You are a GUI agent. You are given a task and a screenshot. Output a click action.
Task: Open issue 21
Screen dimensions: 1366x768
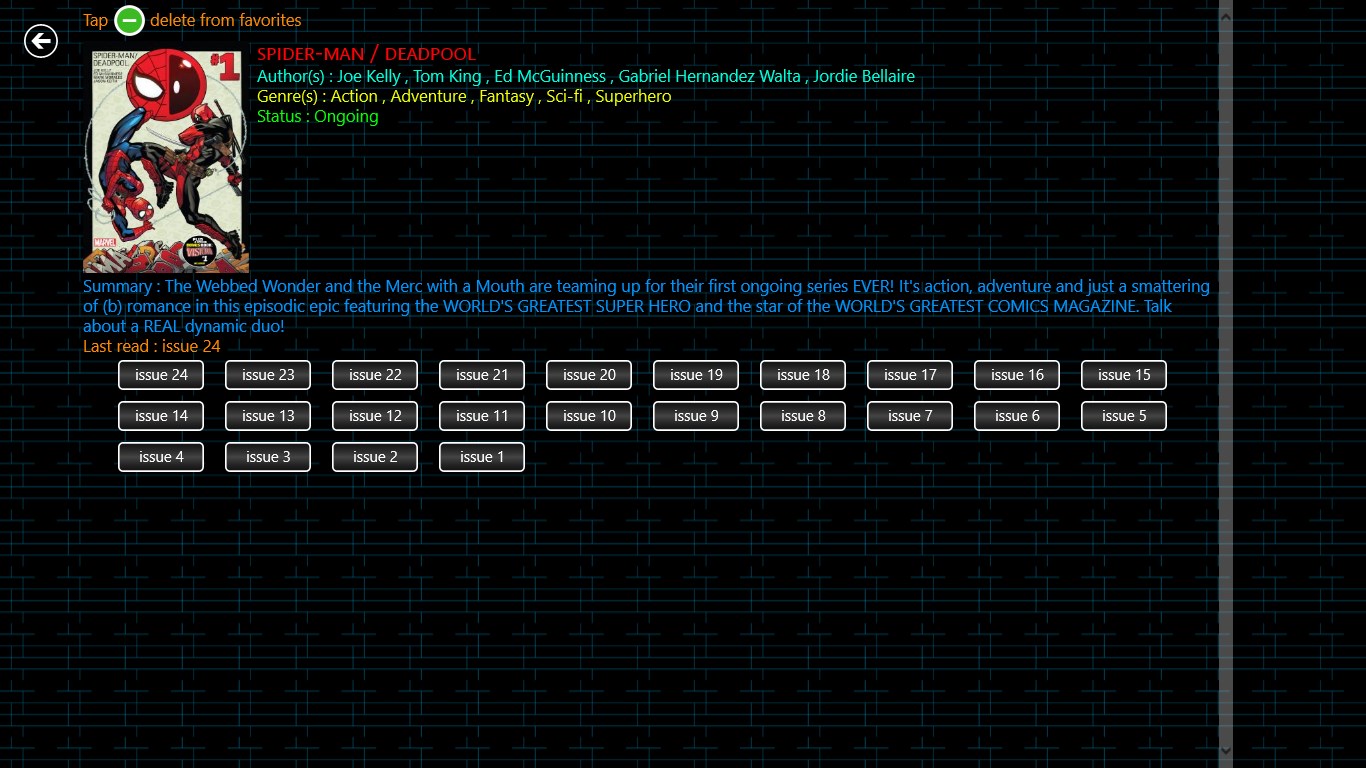coord(482,375)
